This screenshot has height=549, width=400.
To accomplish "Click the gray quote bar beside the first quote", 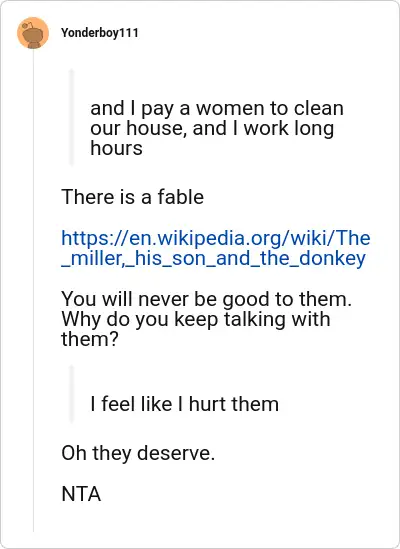I will [x=71, y=117].
